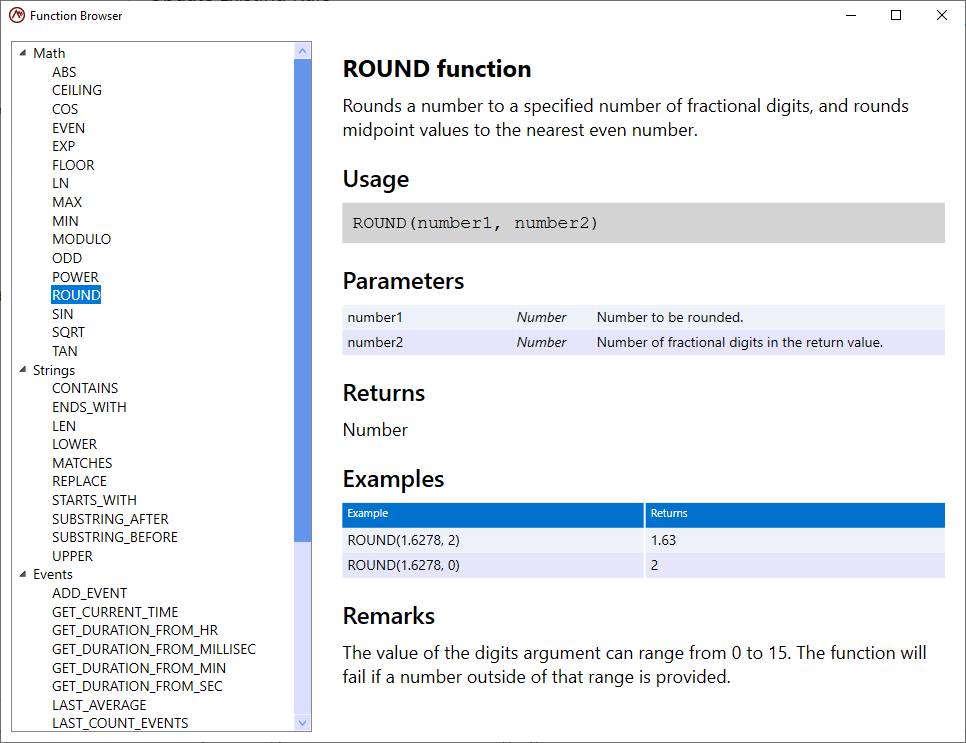Viewport: 966px width, 743px height.
Task: Select the LN function
Action: [x=60, y=184]
